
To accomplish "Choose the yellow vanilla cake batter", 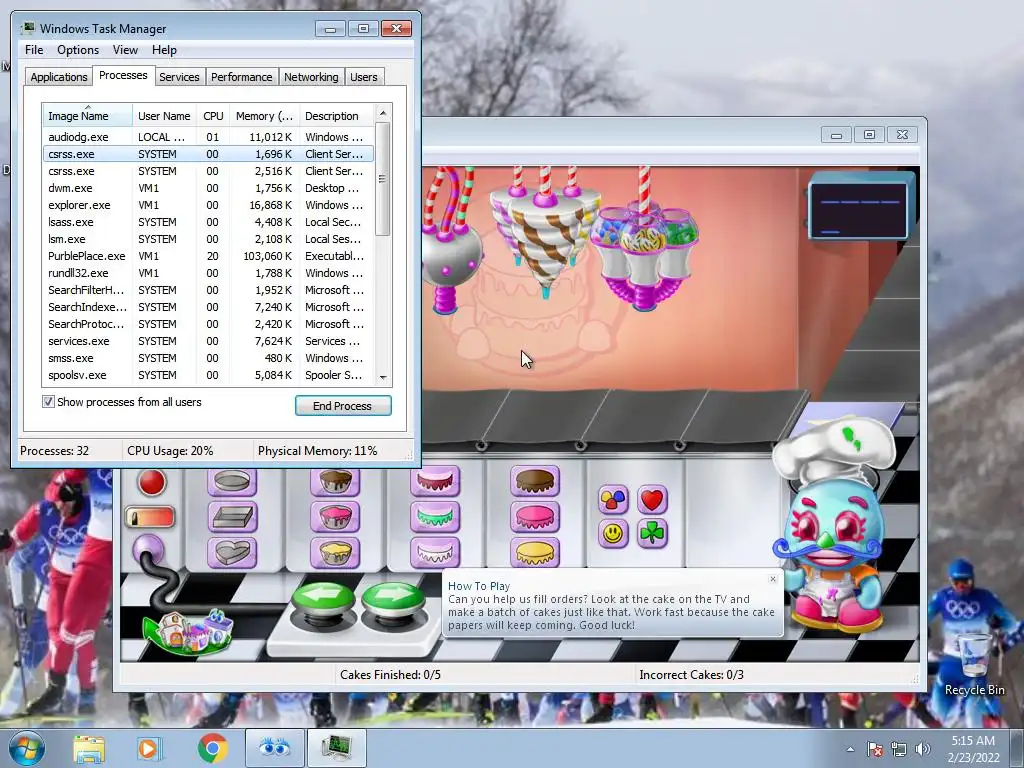I will coord(335,552).
